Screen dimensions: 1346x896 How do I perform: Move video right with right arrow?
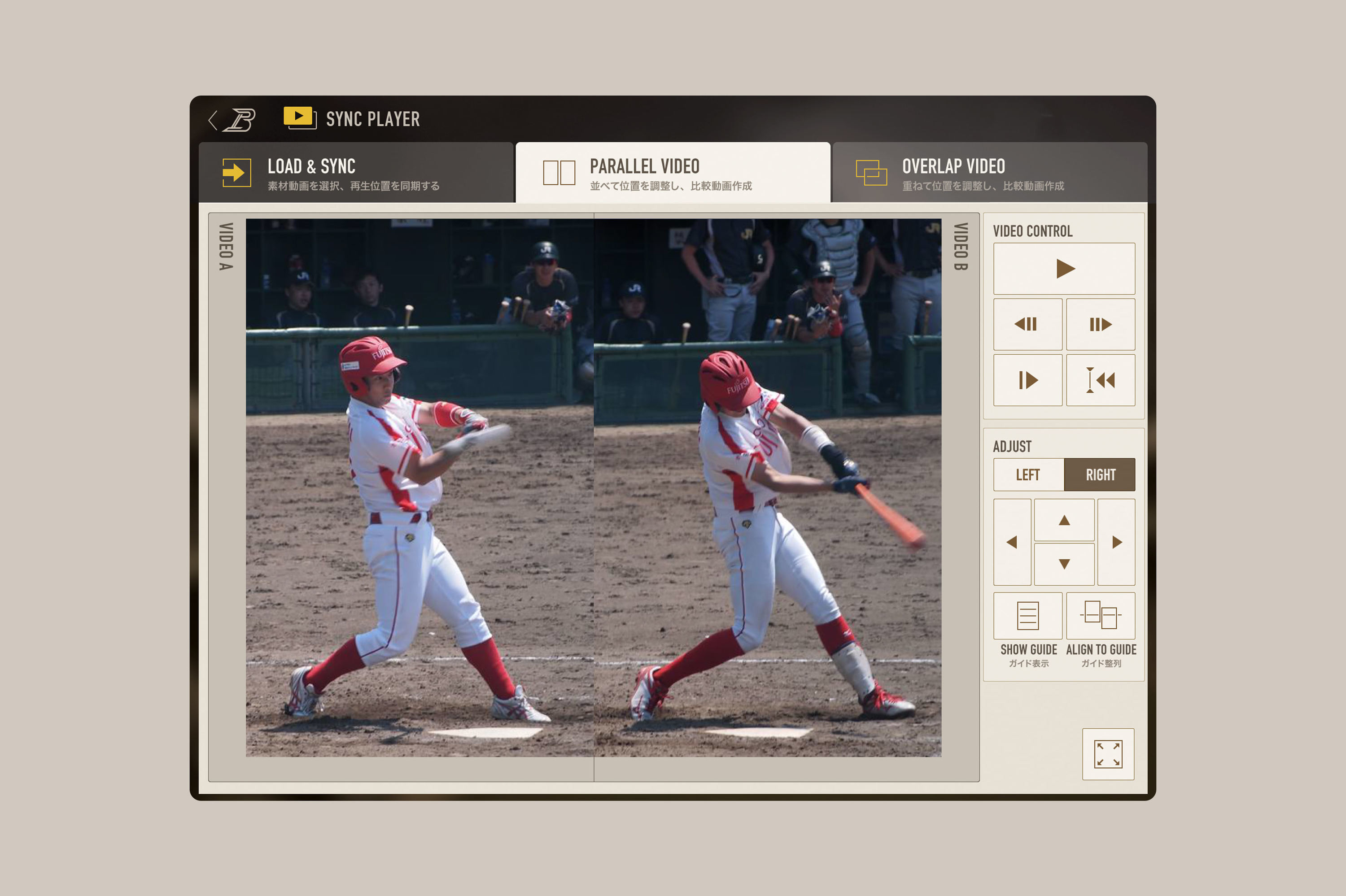[x=1116, y=542]
